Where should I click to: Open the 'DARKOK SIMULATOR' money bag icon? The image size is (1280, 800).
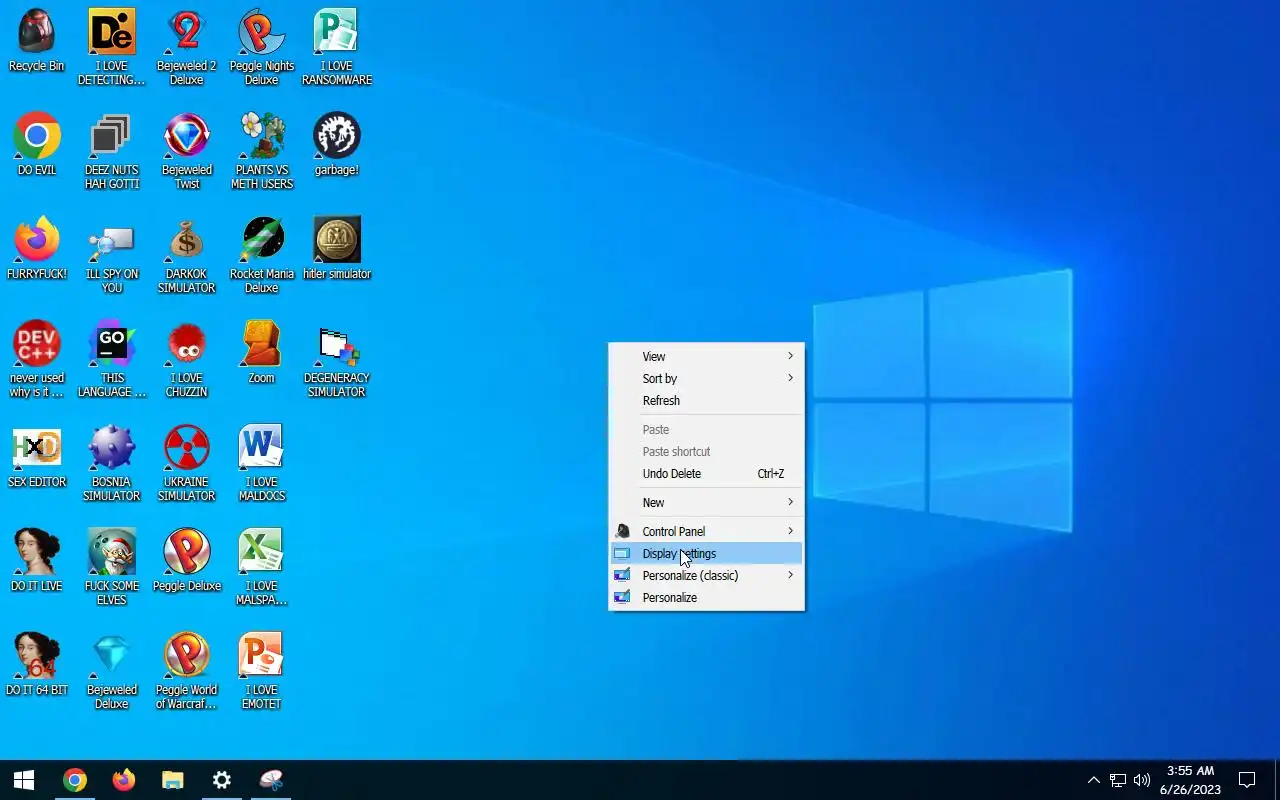click(x=187, y=255)
